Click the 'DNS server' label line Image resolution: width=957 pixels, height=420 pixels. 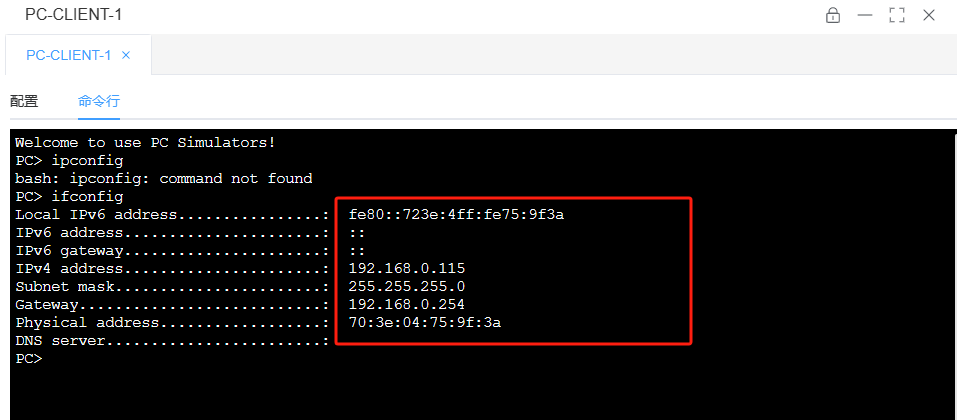(173, 340)
